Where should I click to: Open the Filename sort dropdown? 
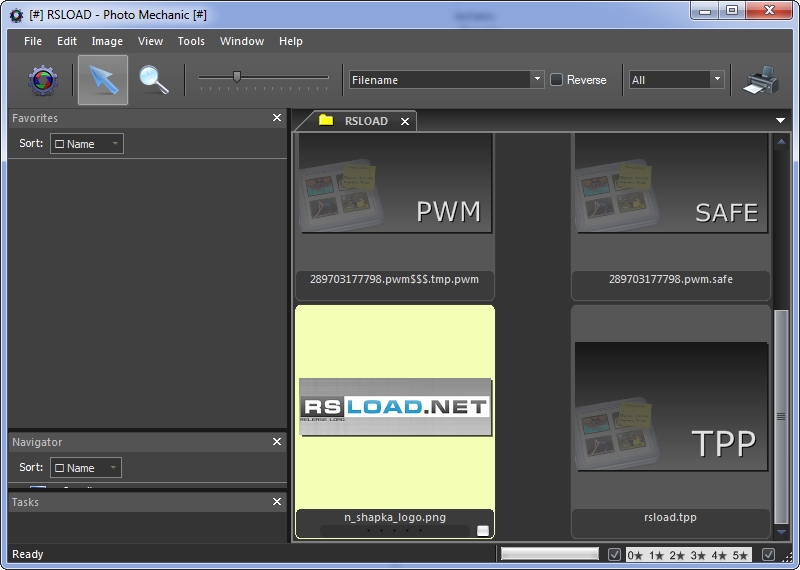click(x=537, y=80)
